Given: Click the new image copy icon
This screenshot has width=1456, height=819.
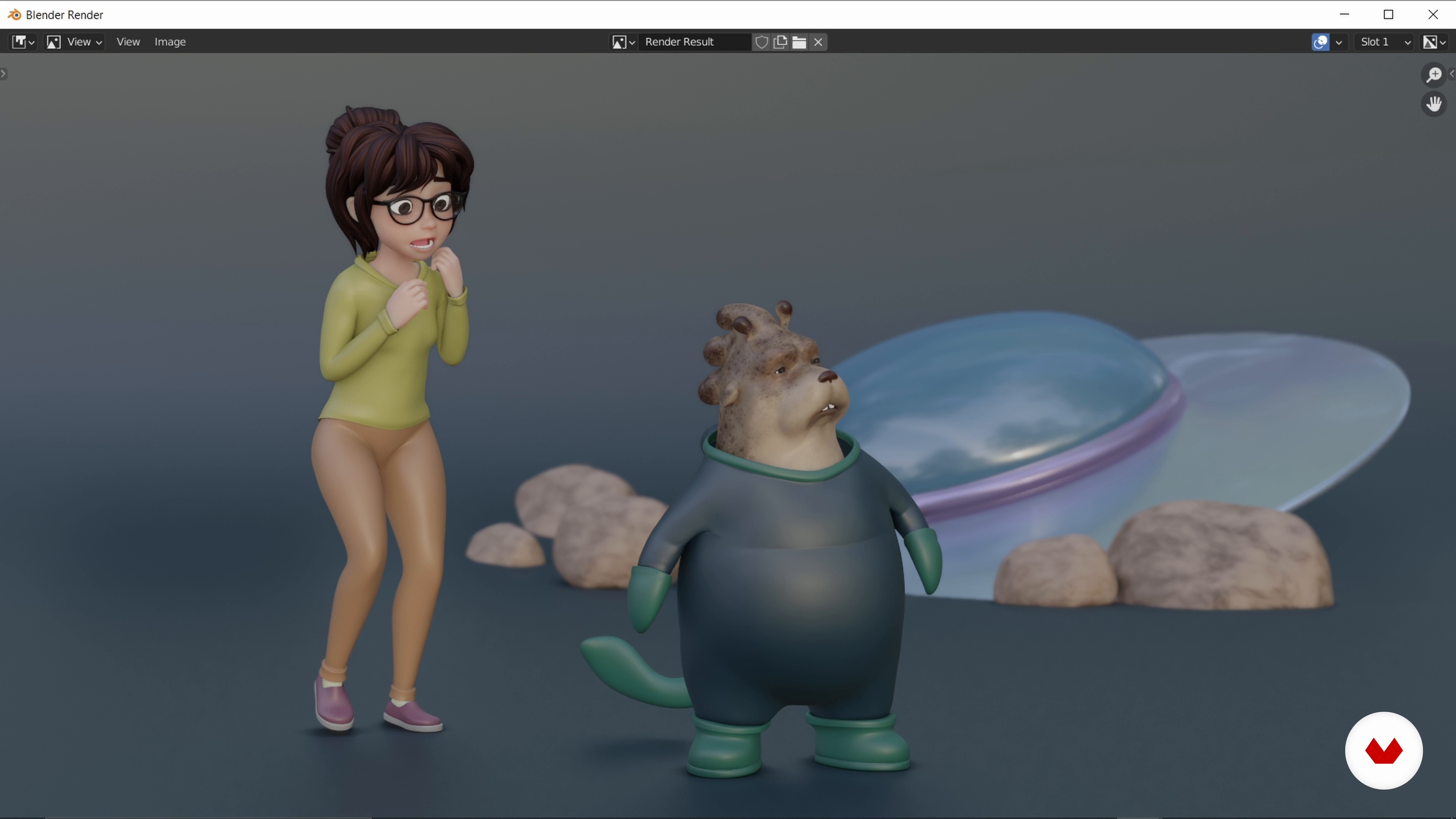Looking at the screenshot, I should tap(781, 42).
